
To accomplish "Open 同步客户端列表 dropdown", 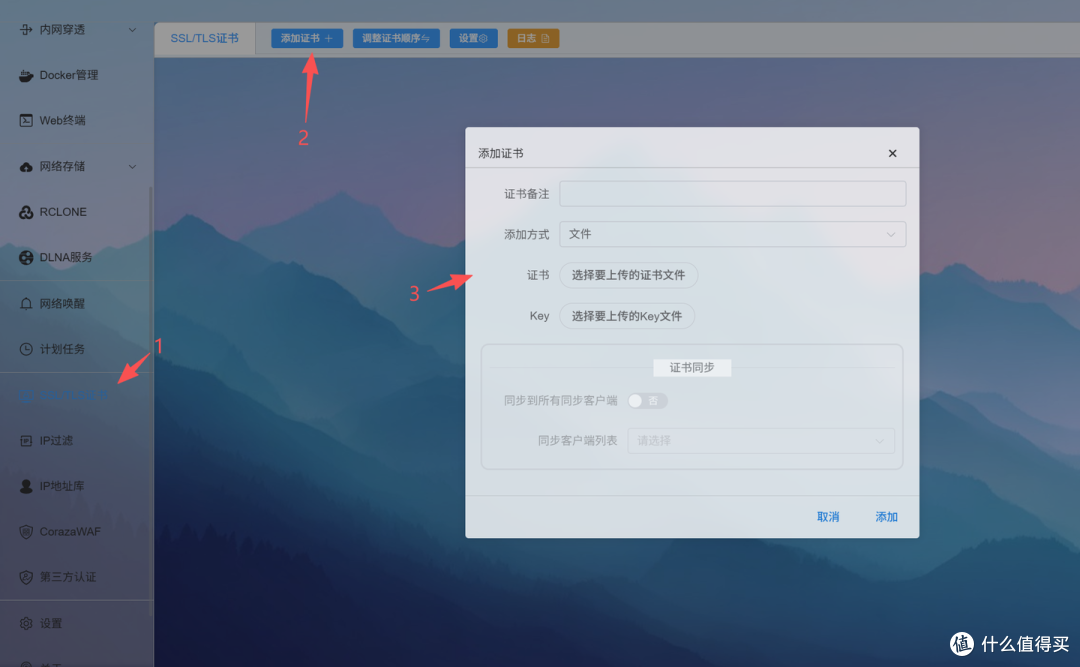I will [761, 441].
